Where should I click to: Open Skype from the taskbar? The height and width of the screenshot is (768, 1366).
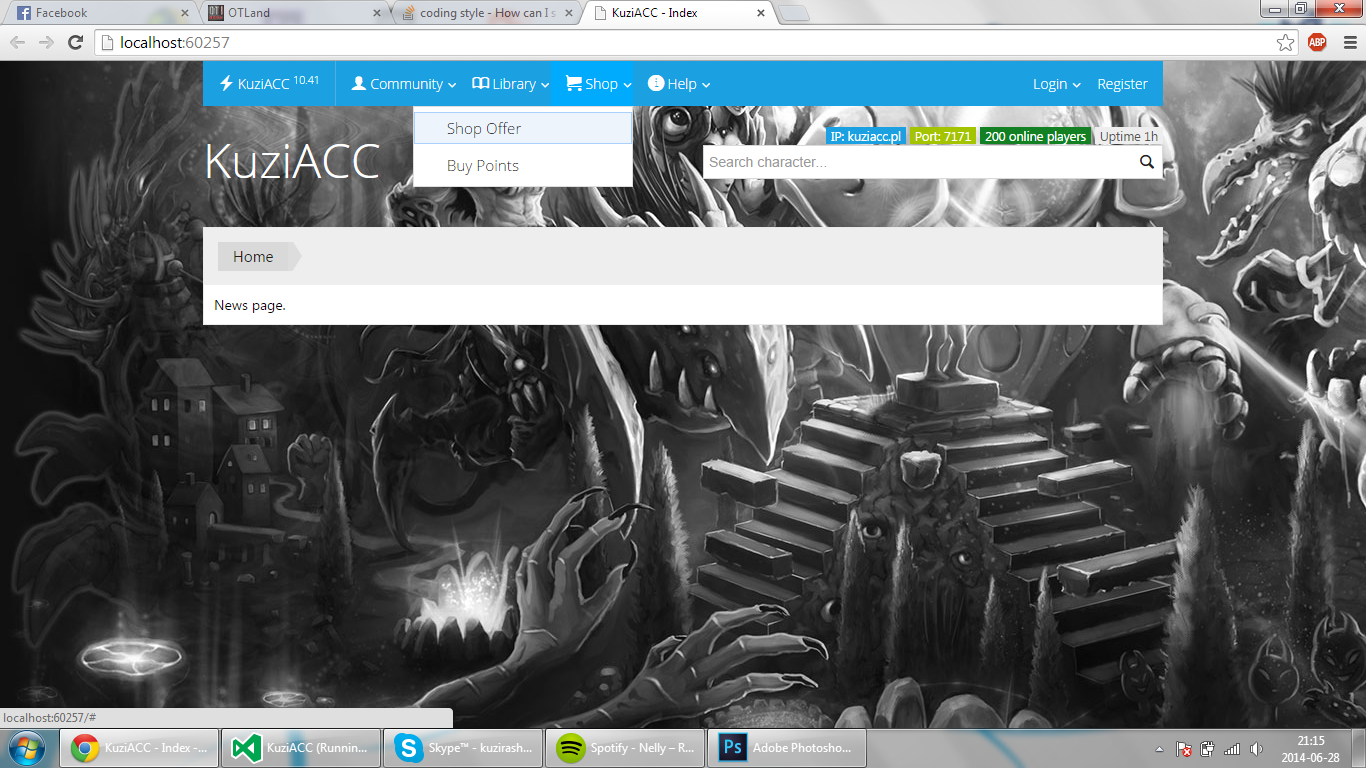click(x=463, y=747)
